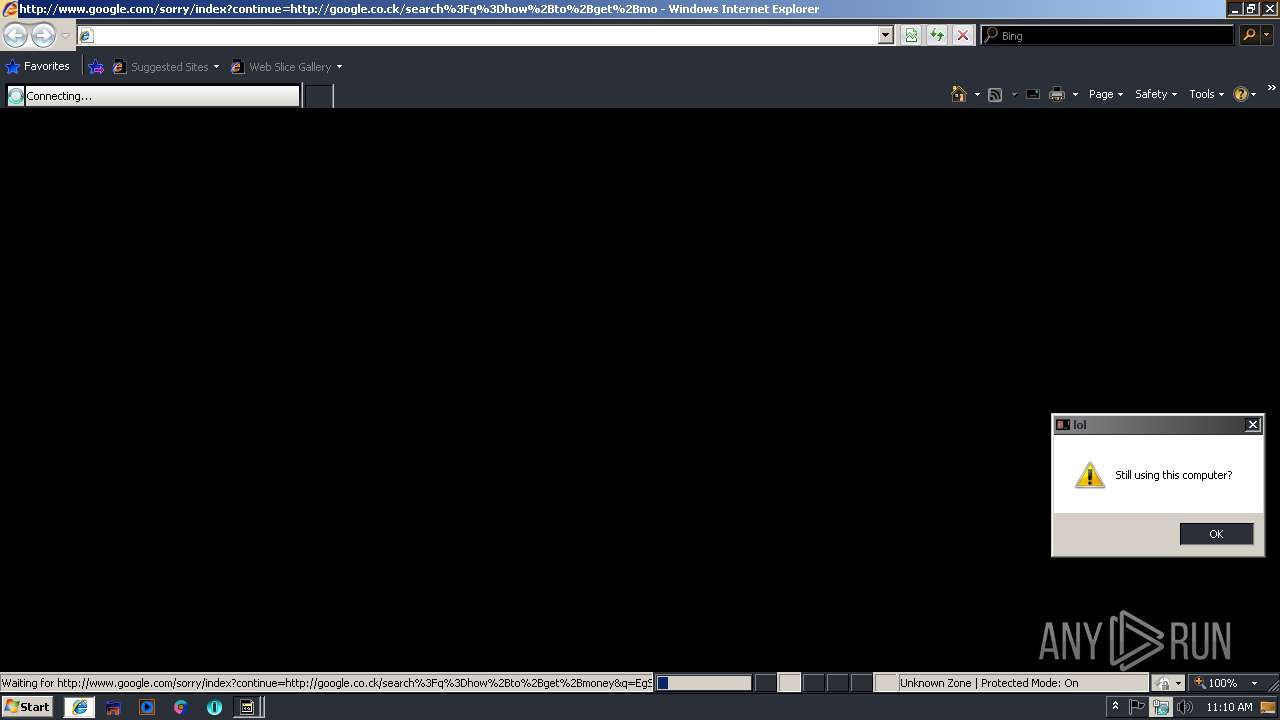Screen dimensions: 1280x720
Task: Open the recent pages dropdown beside Forward
Action: 65,36
